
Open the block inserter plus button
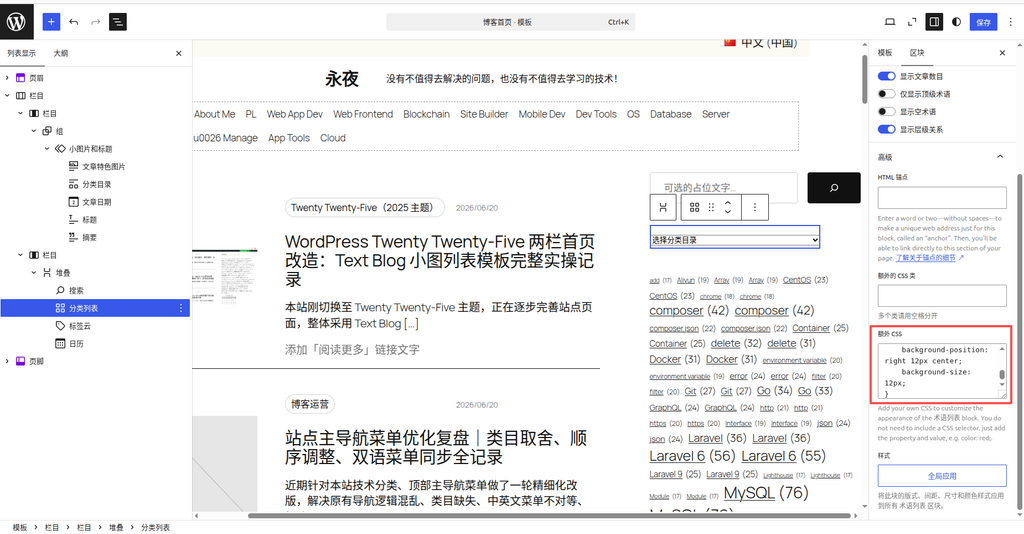coord(51,22)
